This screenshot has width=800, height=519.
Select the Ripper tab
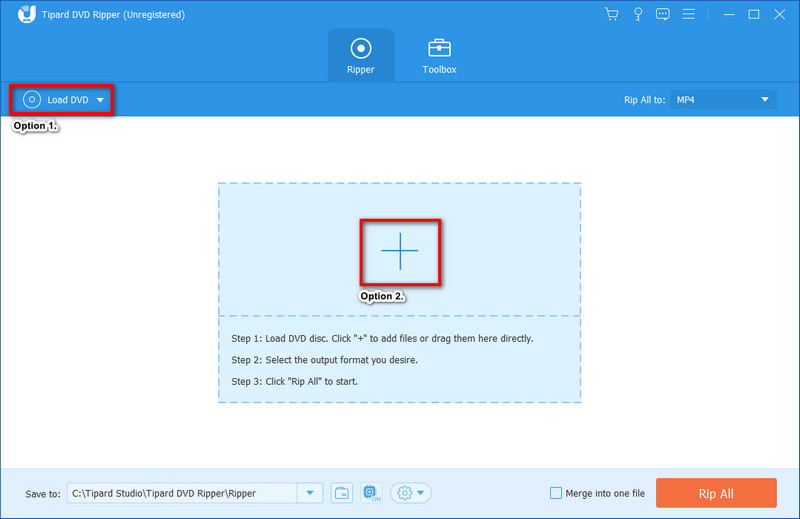tap(361, 55)
